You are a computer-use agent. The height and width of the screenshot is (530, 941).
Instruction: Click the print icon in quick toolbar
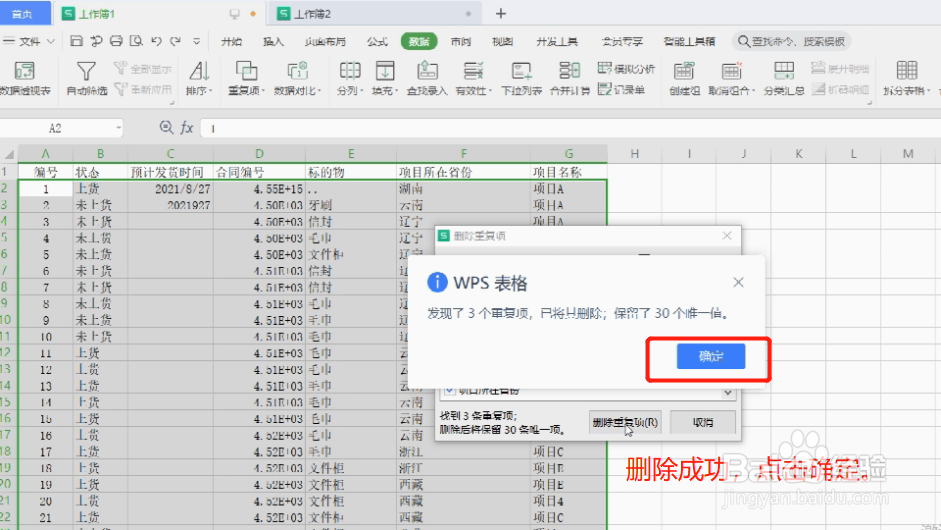coord(116,41)
